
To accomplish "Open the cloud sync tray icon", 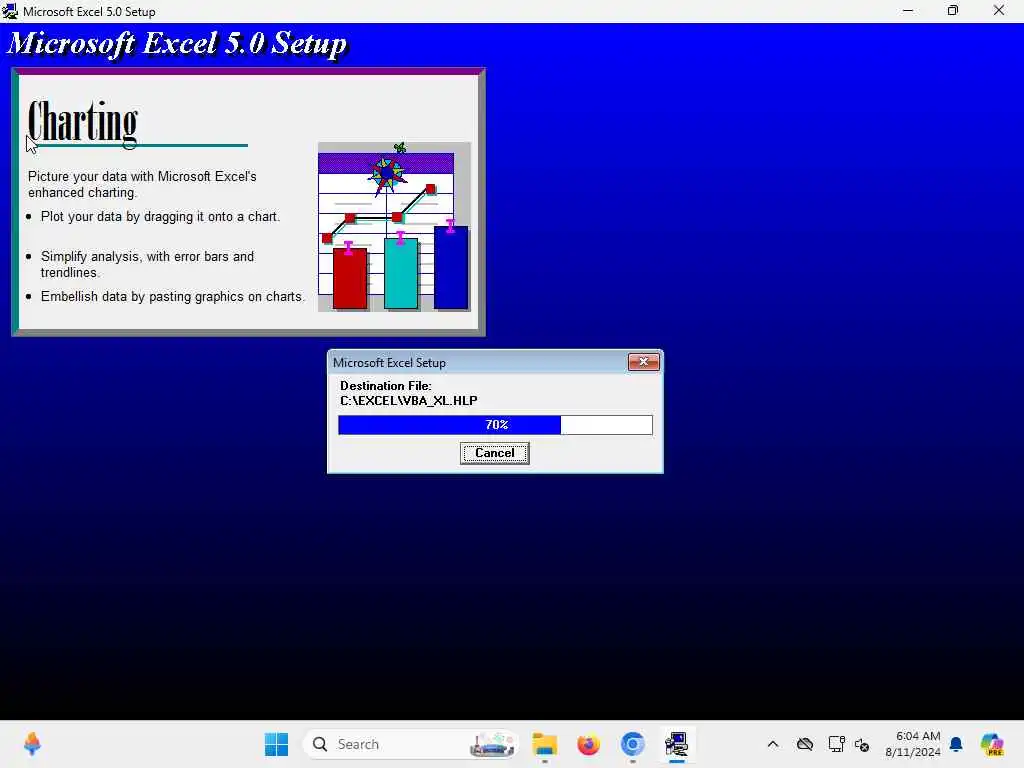I will pyautogui.click(x=805, y=744).
